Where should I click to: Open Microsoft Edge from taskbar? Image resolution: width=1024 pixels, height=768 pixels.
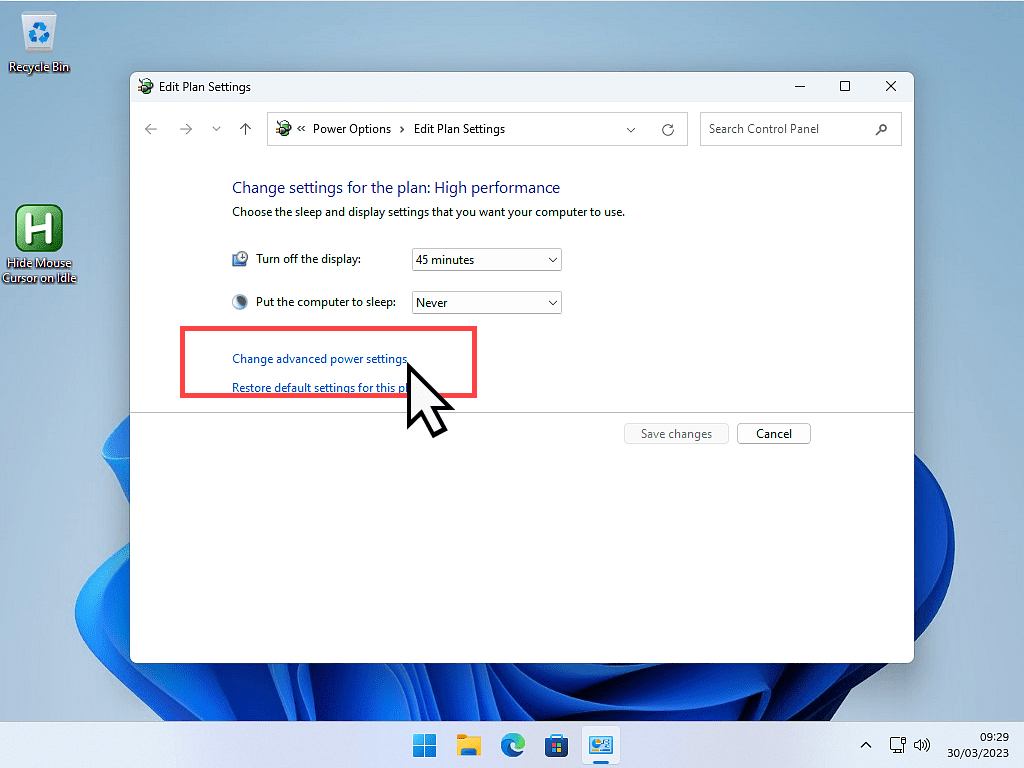[513, 745]
